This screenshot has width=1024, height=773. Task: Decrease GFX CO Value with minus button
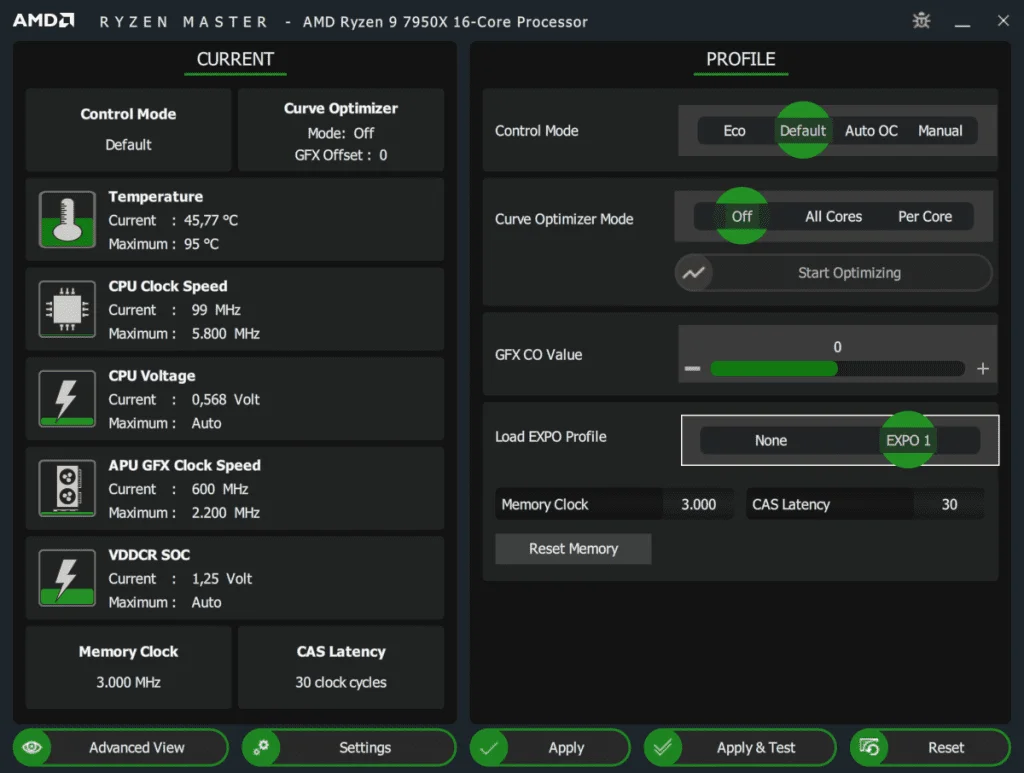tap(692, 369)
